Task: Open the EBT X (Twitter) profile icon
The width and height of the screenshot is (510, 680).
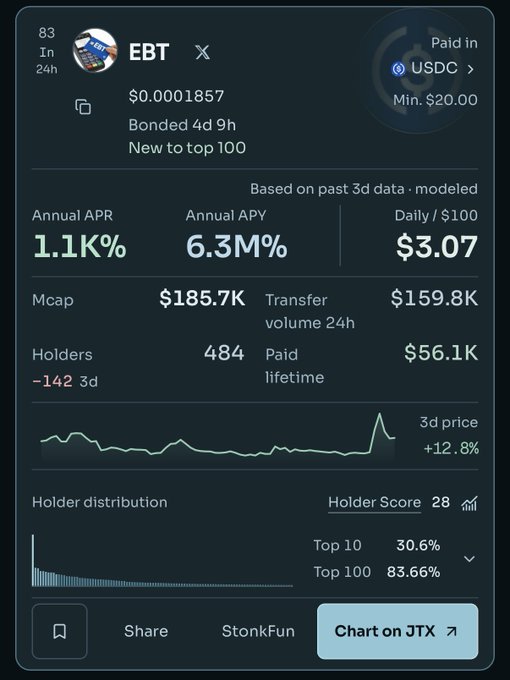Action: (202, 52)
